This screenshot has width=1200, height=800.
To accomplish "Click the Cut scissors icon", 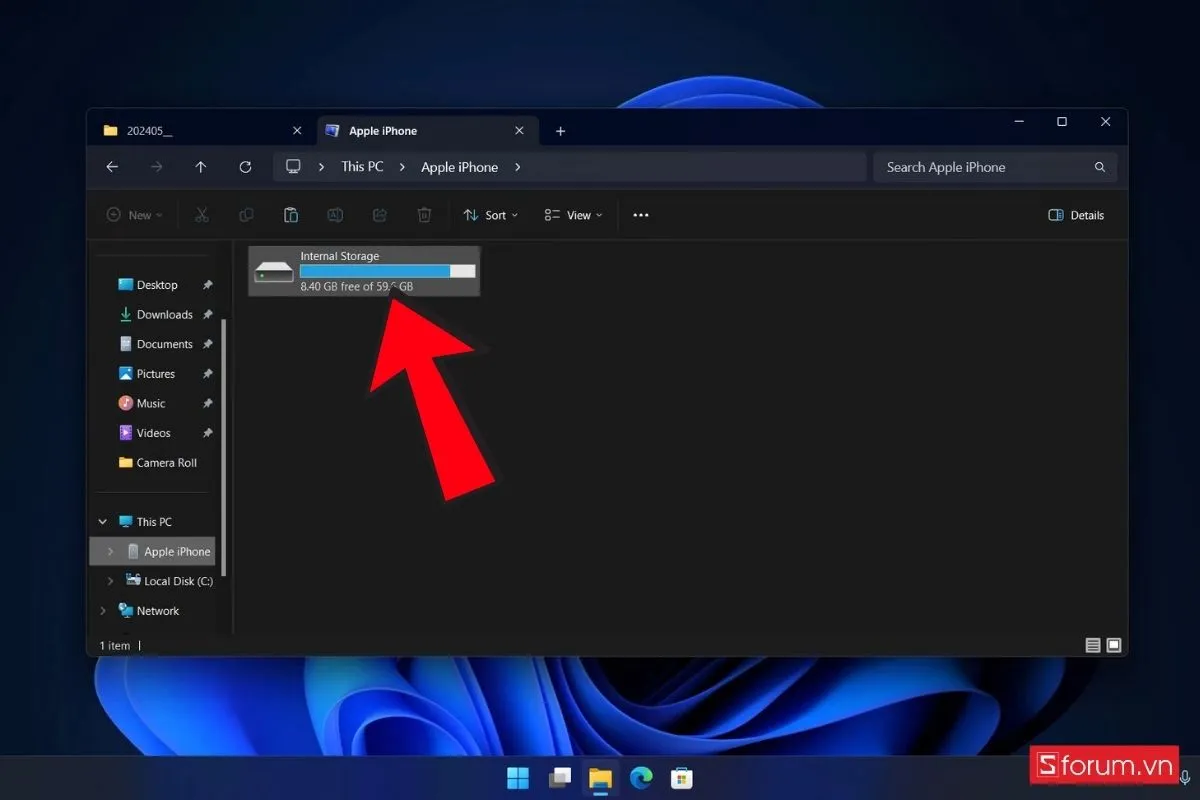I will 201,215.
